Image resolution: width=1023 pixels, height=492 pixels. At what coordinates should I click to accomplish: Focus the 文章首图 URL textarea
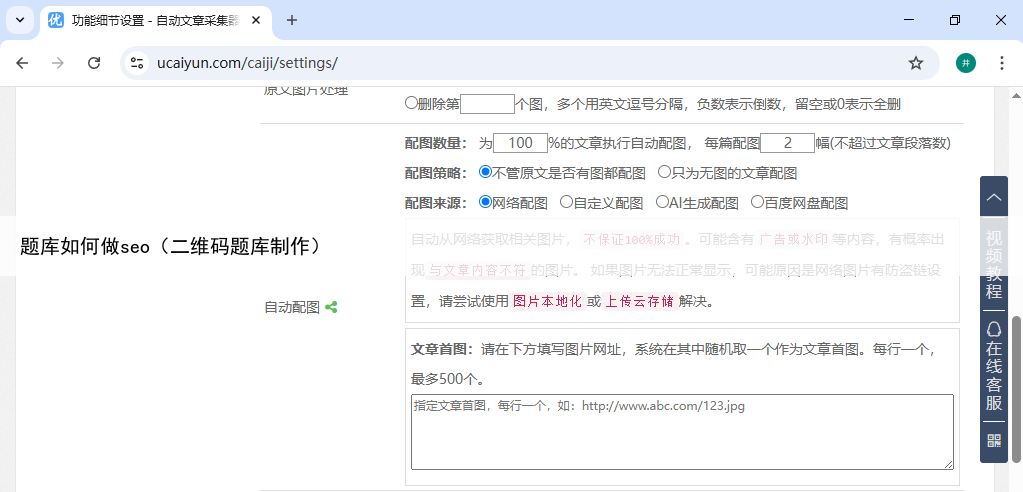681,431
